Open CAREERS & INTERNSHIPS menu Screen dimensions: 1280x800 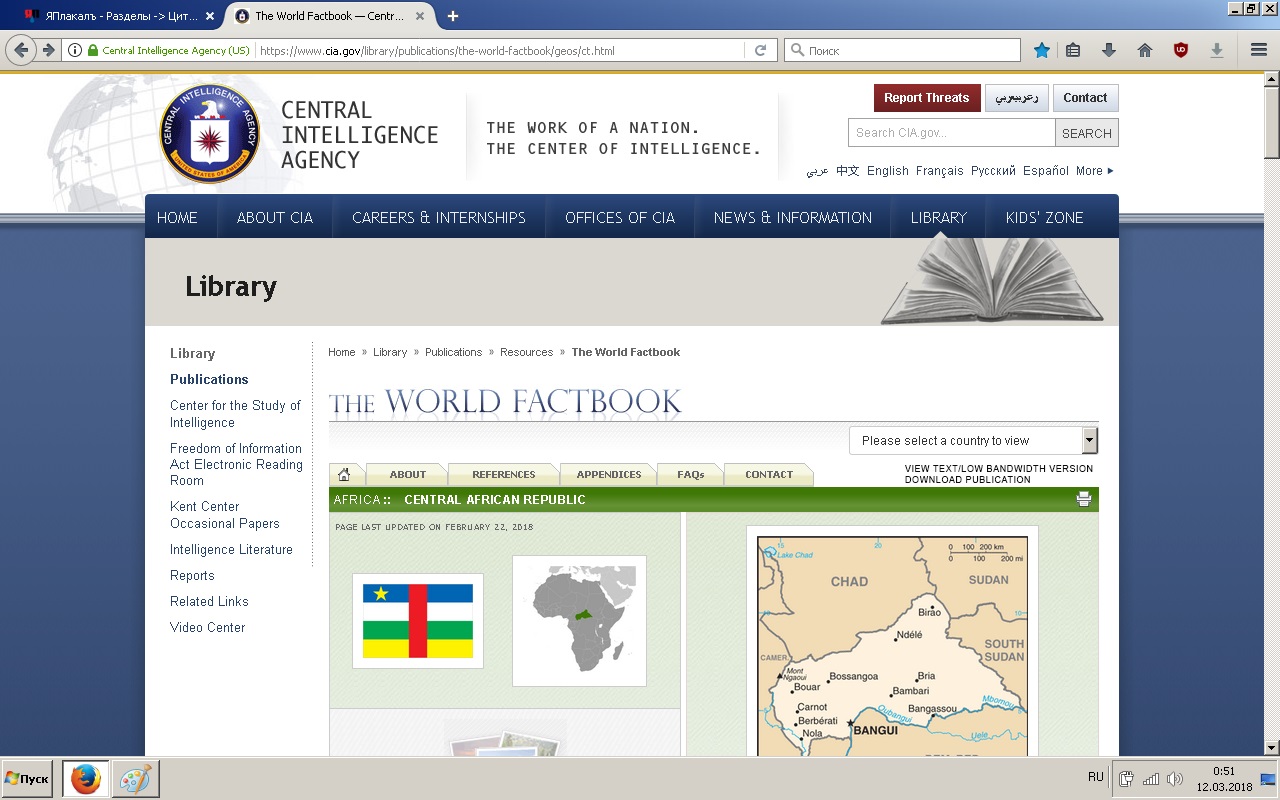(439, 217)
